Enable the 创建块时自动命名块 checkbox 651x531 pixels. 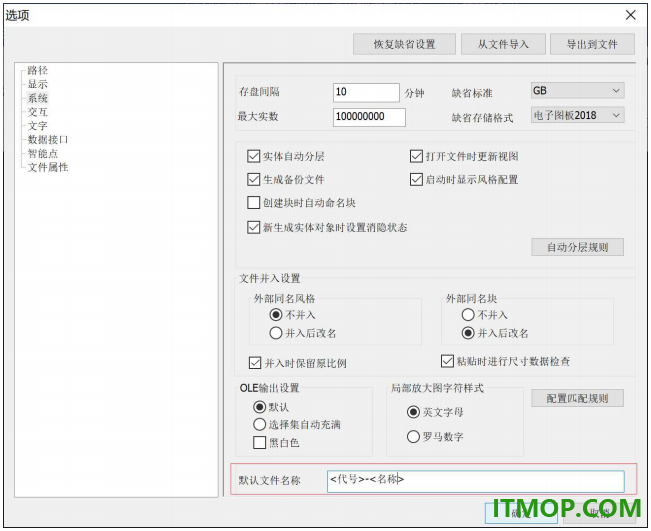[253, 203]
